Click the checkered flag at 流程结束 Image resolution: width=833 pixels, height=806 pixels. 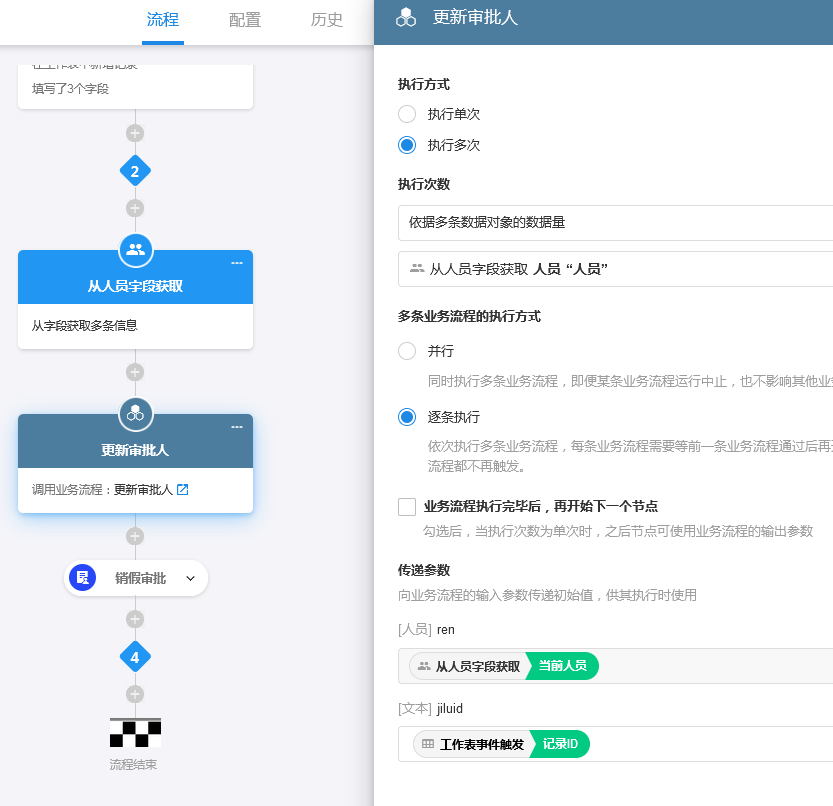pyautogui.click(x=135, y=732)
